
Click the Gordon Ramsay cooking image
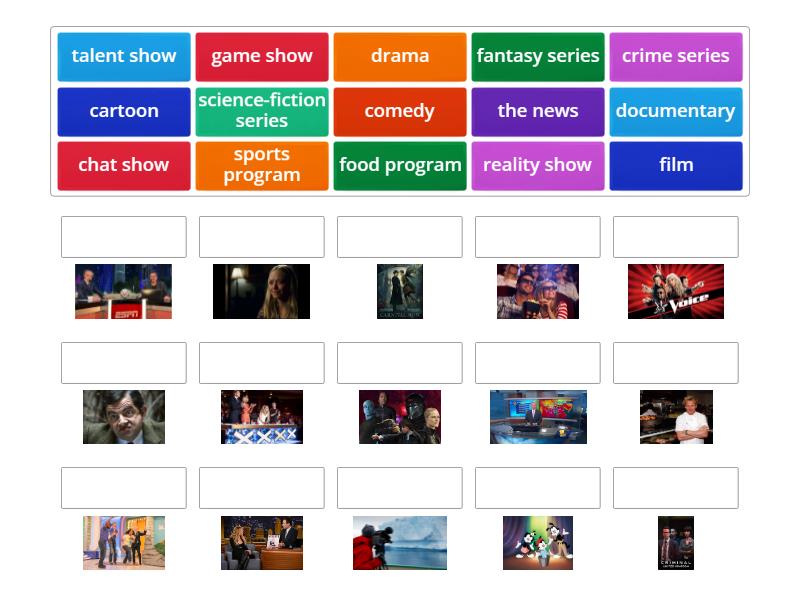[676, 418]
